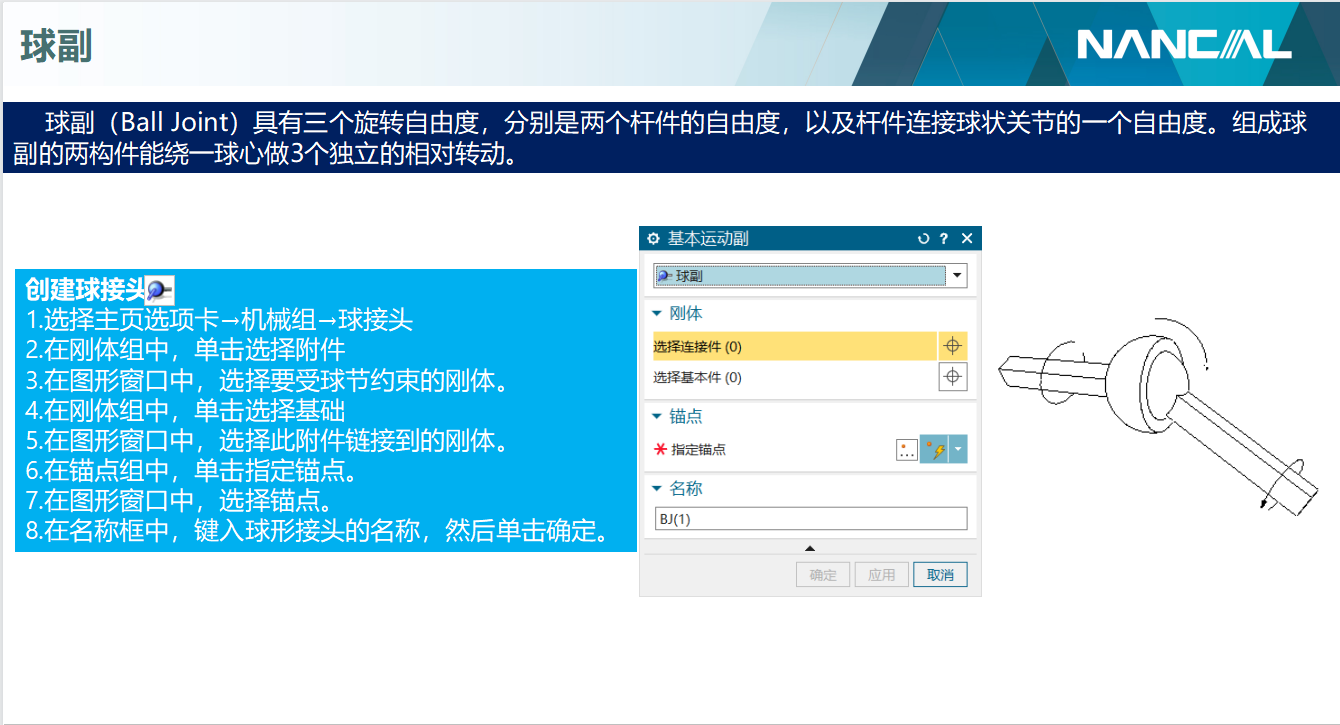1340x725 pixels.
Task: Click the 基本运动副 dialog title
Action: pyautogui.click(x=708, y=238)
